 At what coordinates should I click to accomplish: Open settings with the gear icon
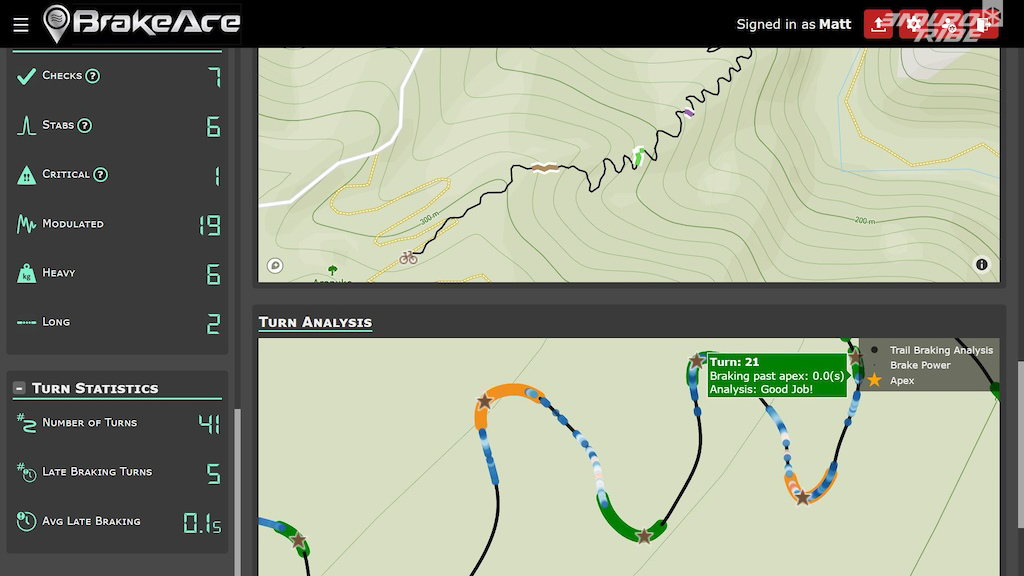(914, 24)
